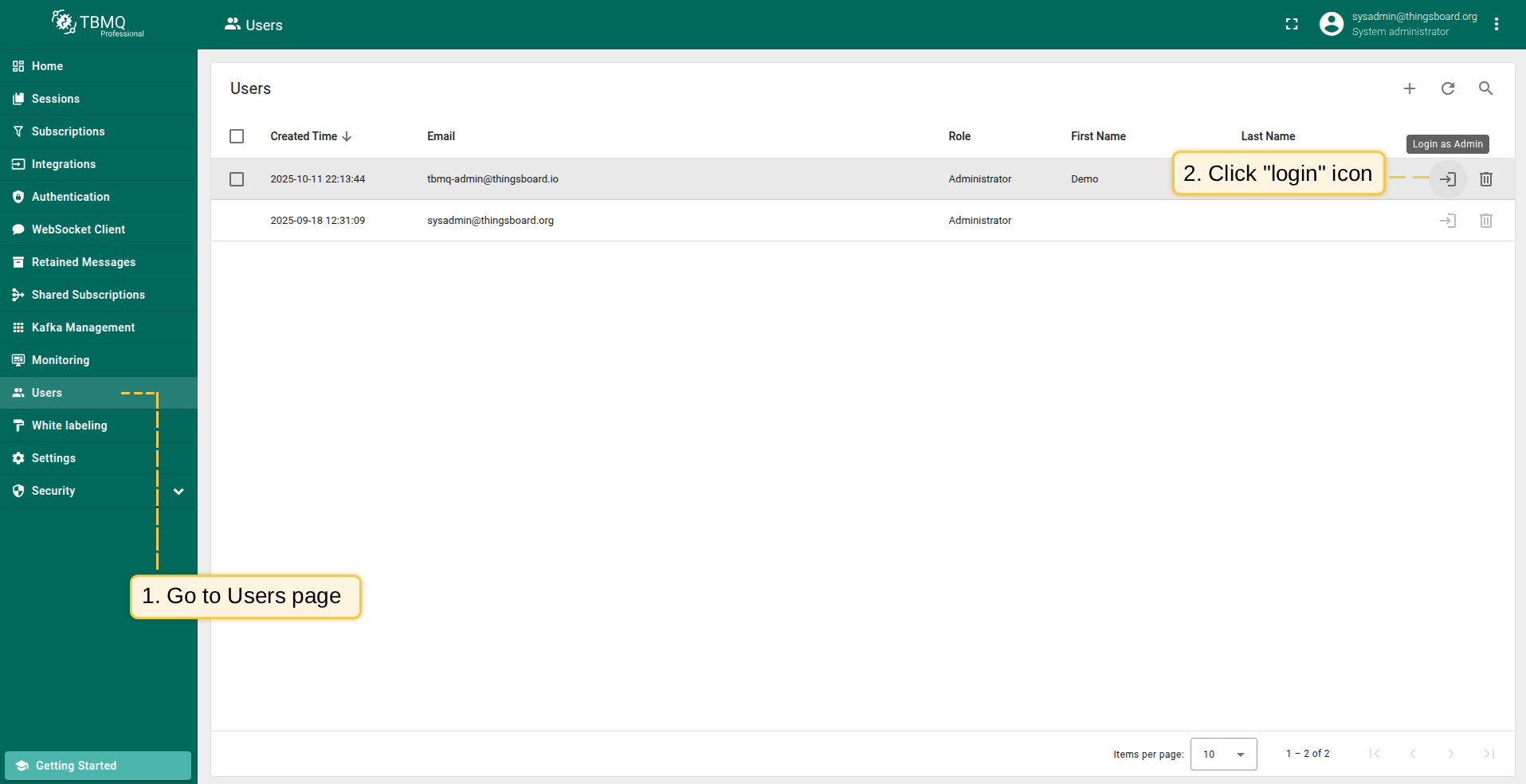Check the tbmq-admin user row checkbox
The height and width of the screenshot is (784, 1526).
(x=237, y=179)
